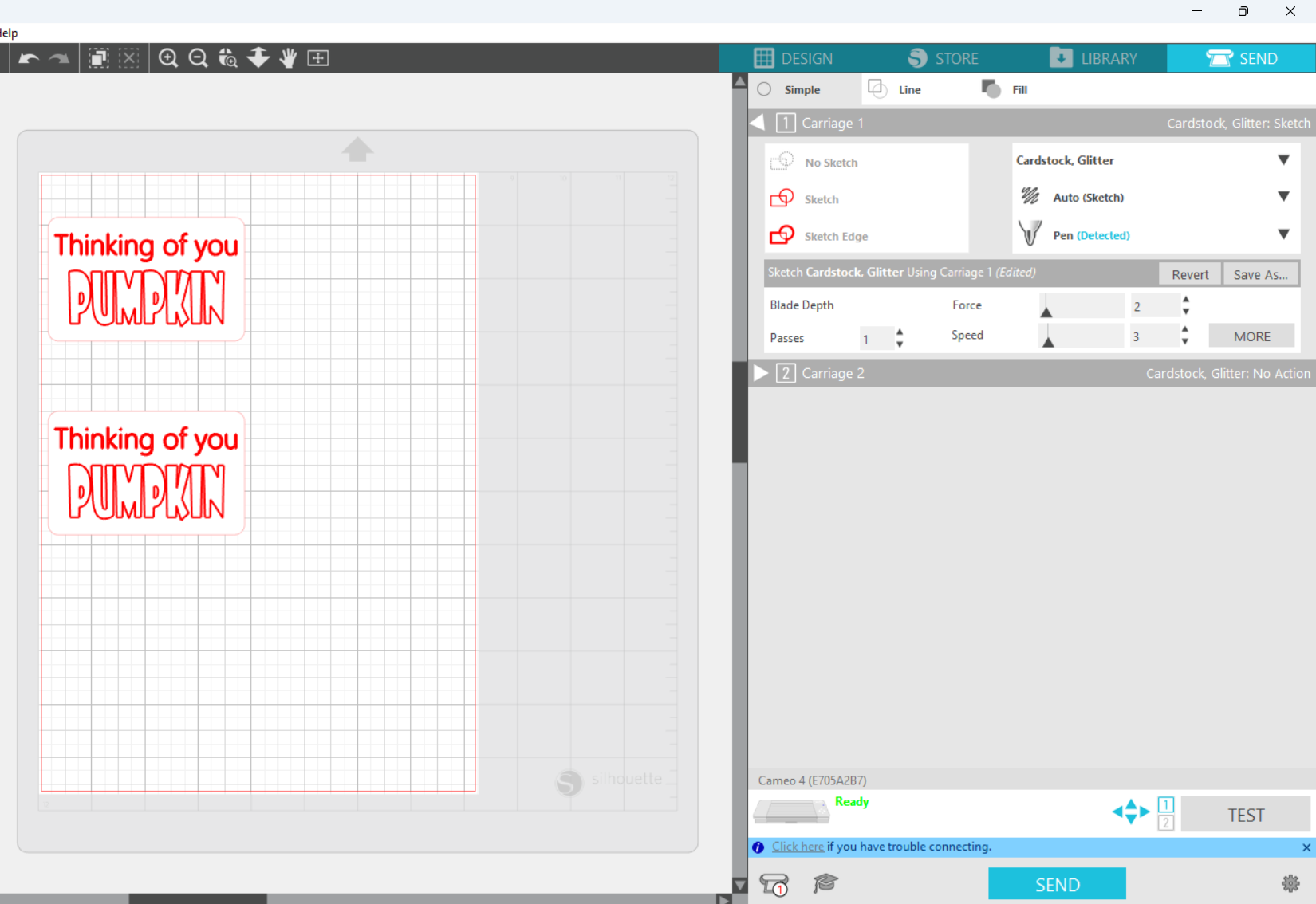Click the Save As... button
The width and height of the screenshot is (1316, 904).
tap(1260, 274)
